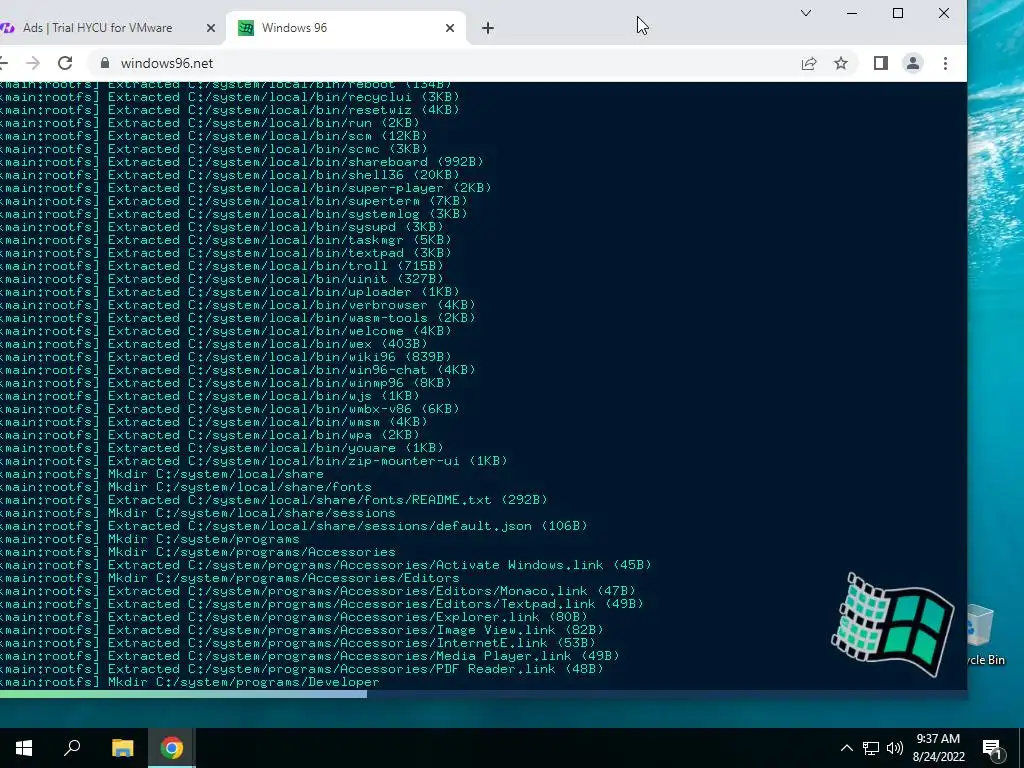Image resolution: width=1024 pixels, height=768 pixels.
Task: Click the line extracting 'Image View.link (82B)'
Action: pyautogui.click(x=302, y=630)
